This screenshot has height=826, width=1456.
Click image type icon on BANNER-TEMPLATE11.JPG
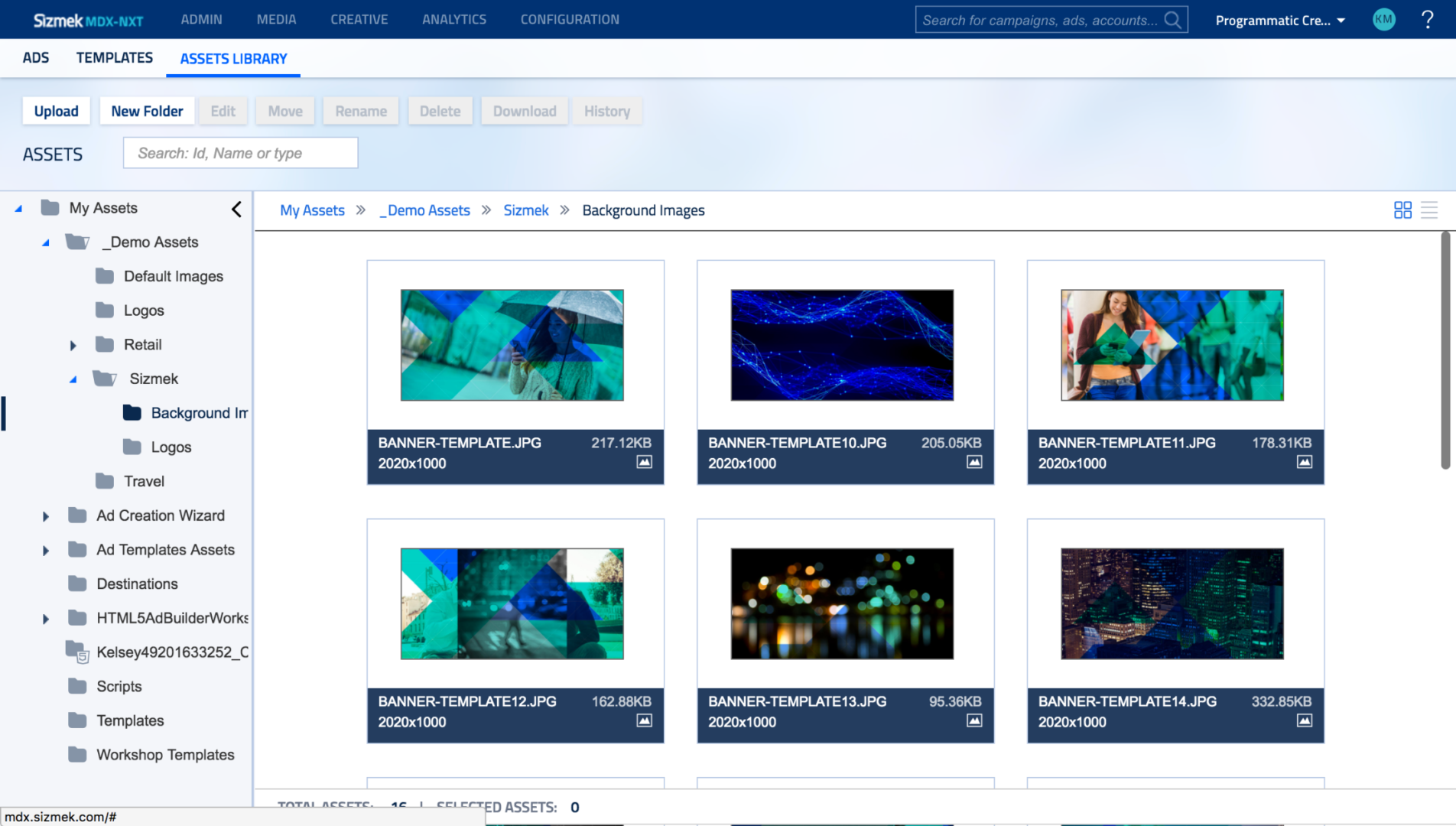[1305, 462]
